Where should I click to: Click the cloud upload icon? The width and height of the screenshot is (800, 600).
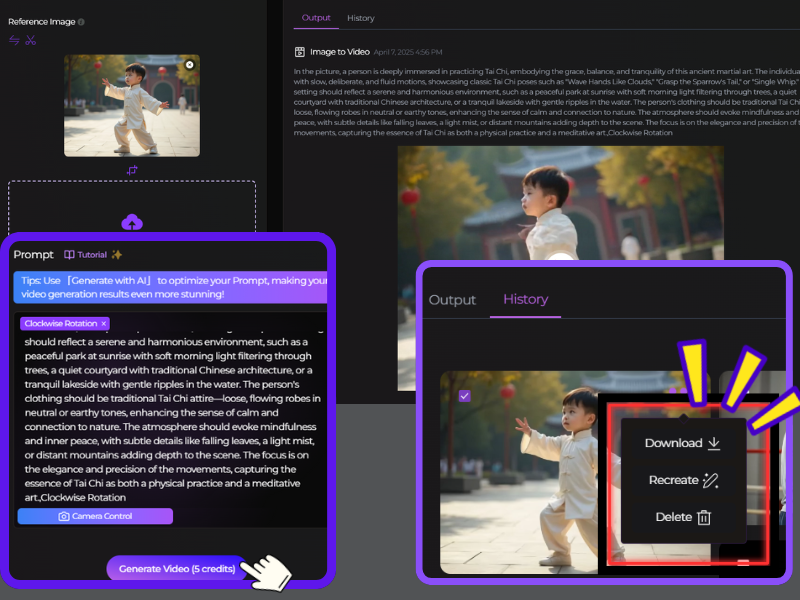tap(132, 222)
